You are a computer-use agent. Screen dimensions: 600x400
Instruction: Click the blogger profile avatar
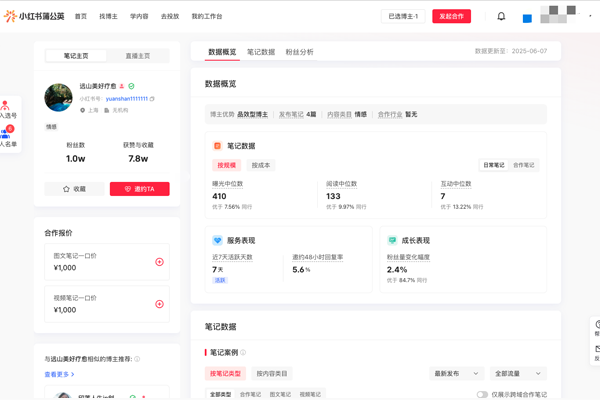tap(58, 98)
